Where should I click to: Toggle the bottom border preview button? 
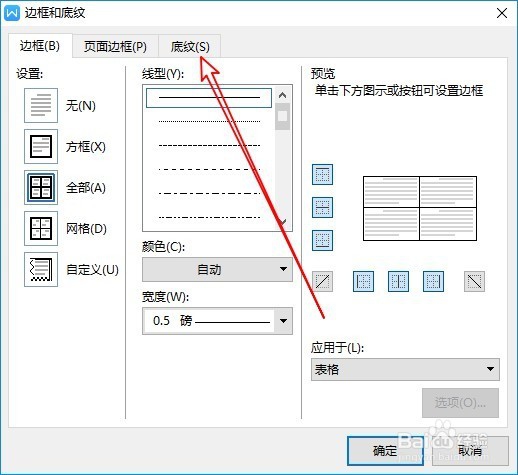322,240
